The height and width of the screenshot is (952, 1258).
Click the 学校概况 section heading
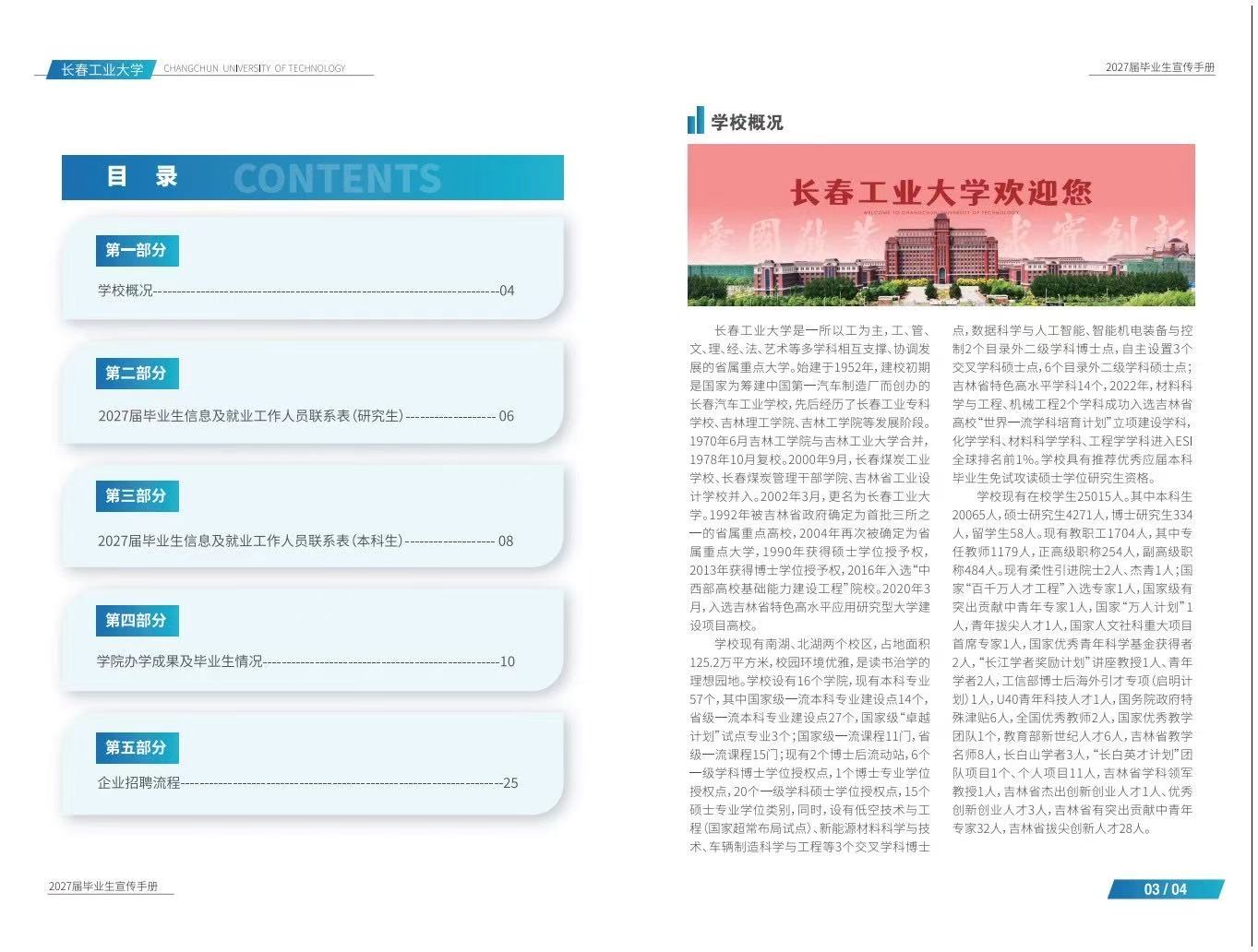747,123
